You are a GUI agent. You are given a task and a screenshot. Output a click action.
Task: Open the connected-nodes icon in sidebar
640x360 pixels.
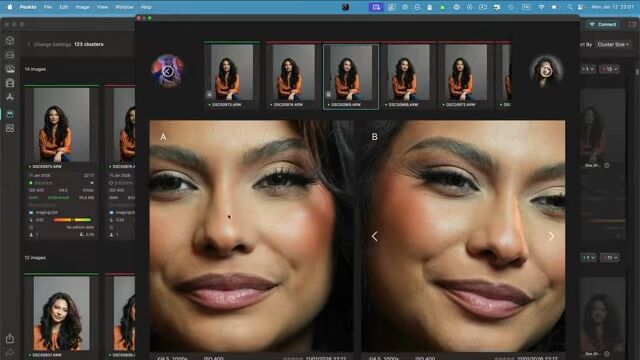pyautogui.click(x=10, y=97)
